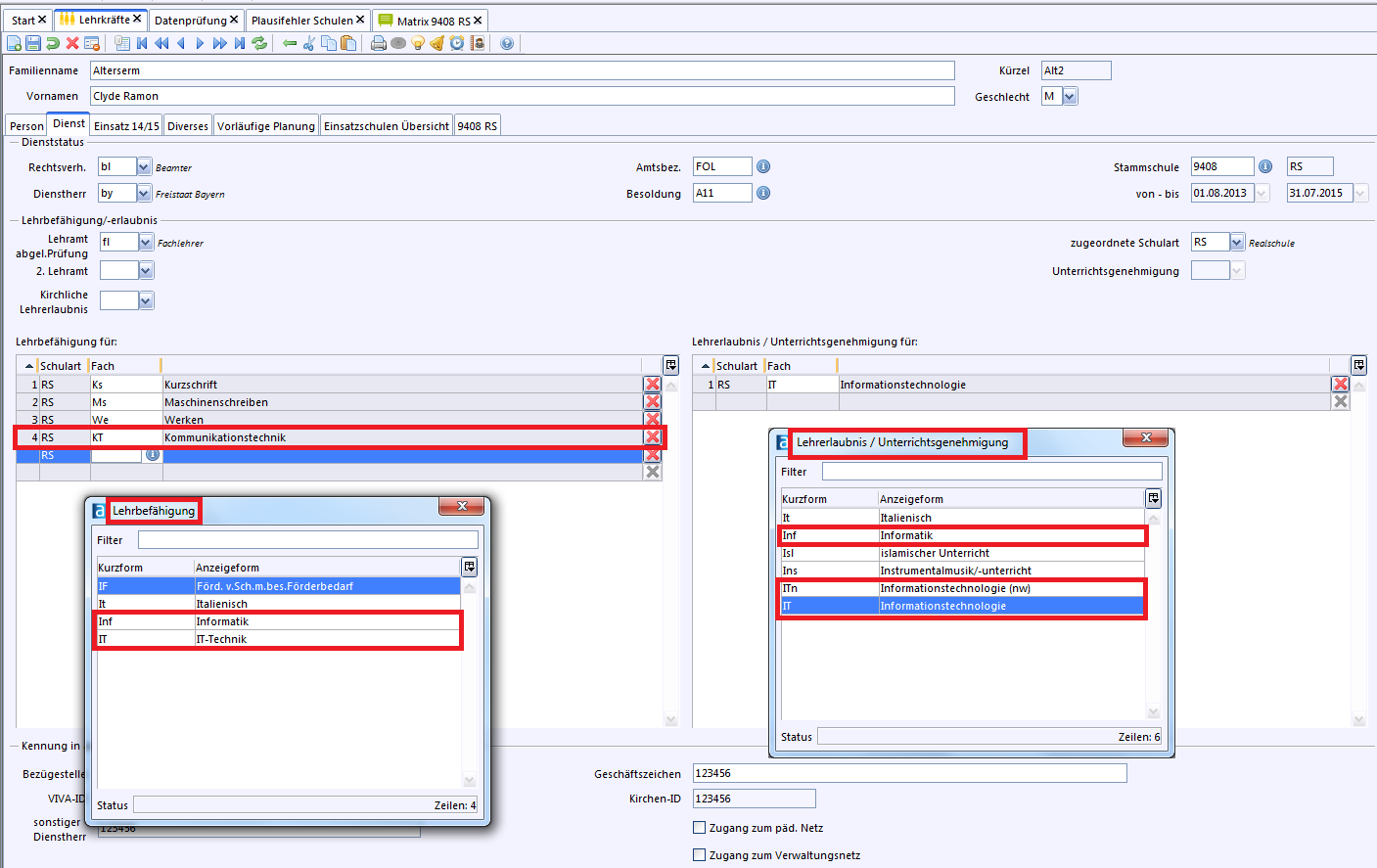Image resolution: width=1377 pixels, height=868 pixels.
Task: Save record using the floppy disk icon
Action: pyautogui.click(x=33, y=43)
